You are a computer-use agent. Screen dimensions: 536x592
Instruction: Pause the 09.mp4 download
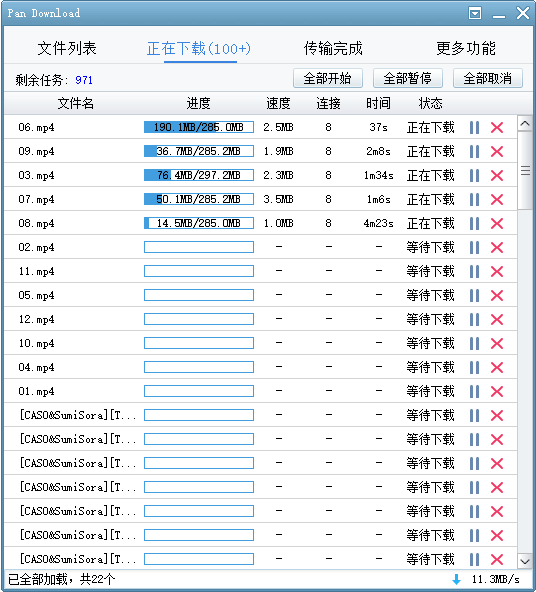[474, 151]
